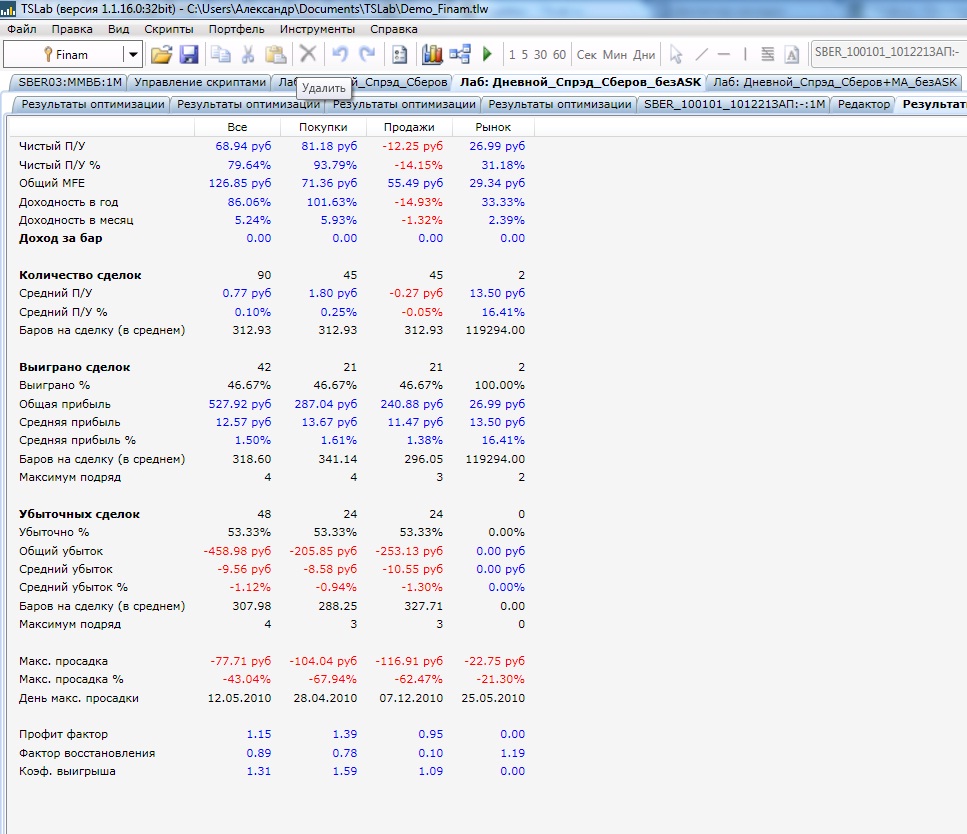Viewport: 967px width, 834px height.
Task: Click the Продажи column header
Action: tap(409, 127)
